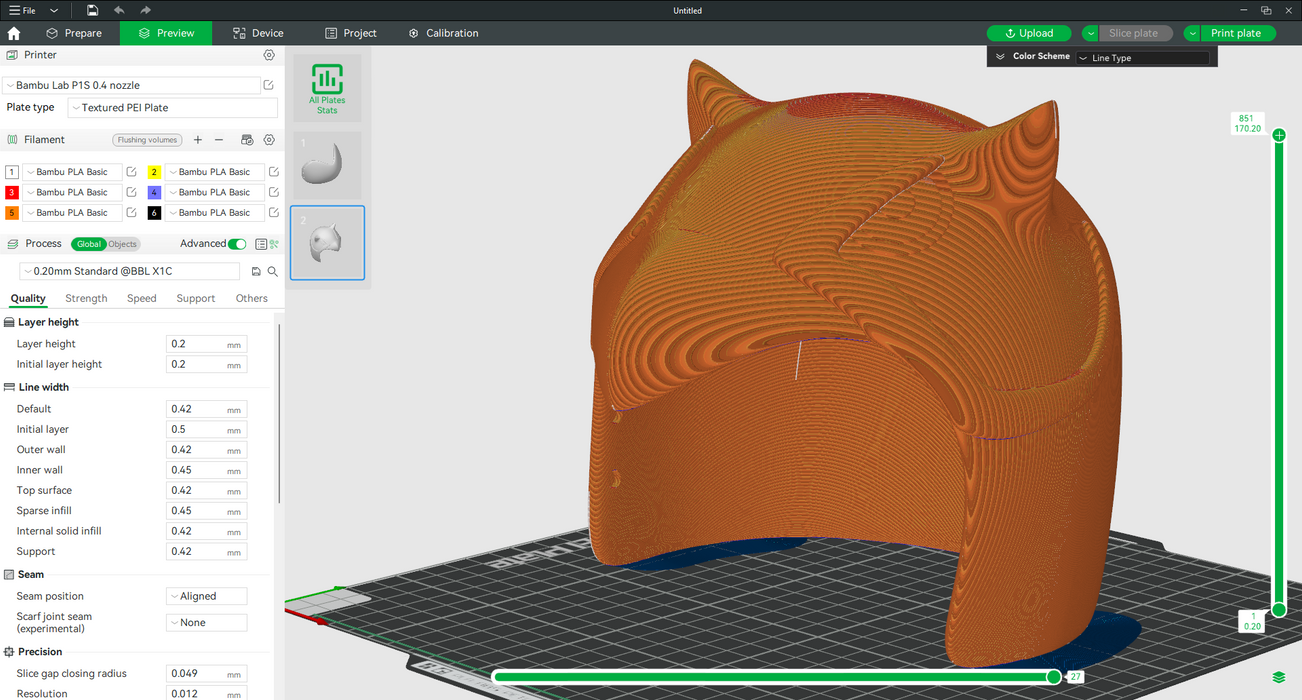Open the Color Scheme Line Type dropdown
This screenshot has width=1302, height=700.
click(x=1142, y=58)
